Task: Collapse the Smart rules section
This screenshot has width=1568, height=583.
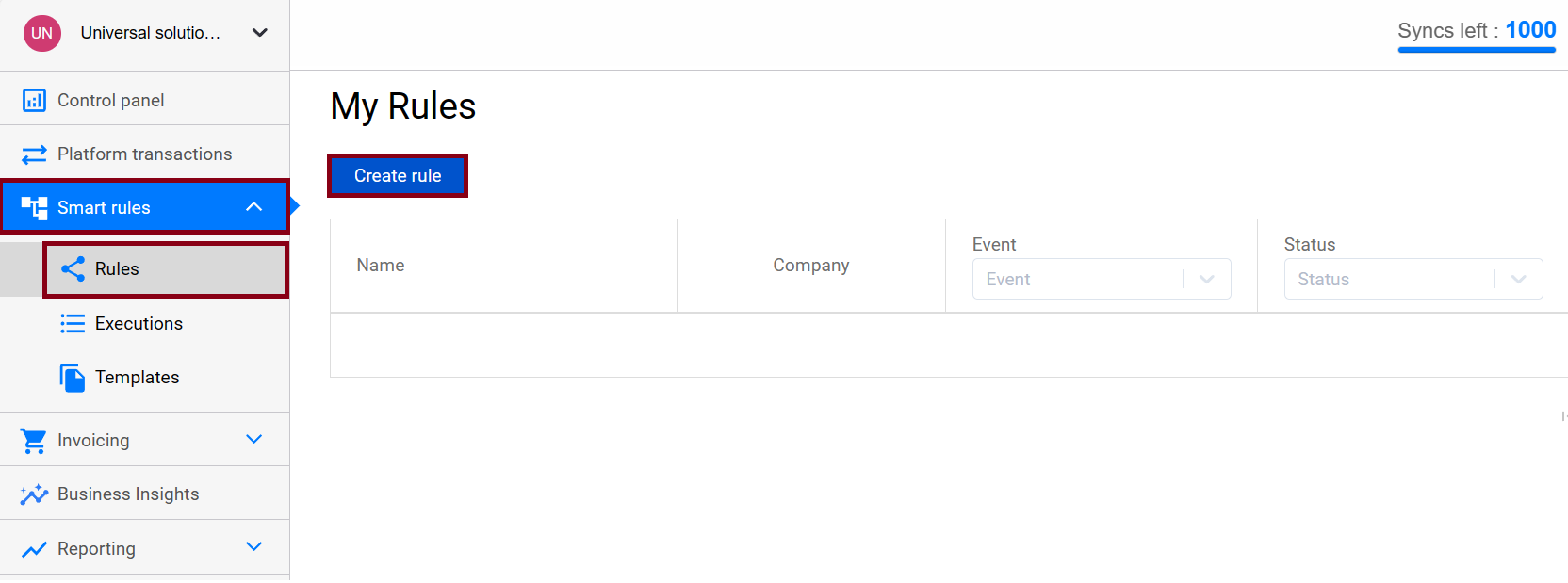Action: (x=253, y=206)
